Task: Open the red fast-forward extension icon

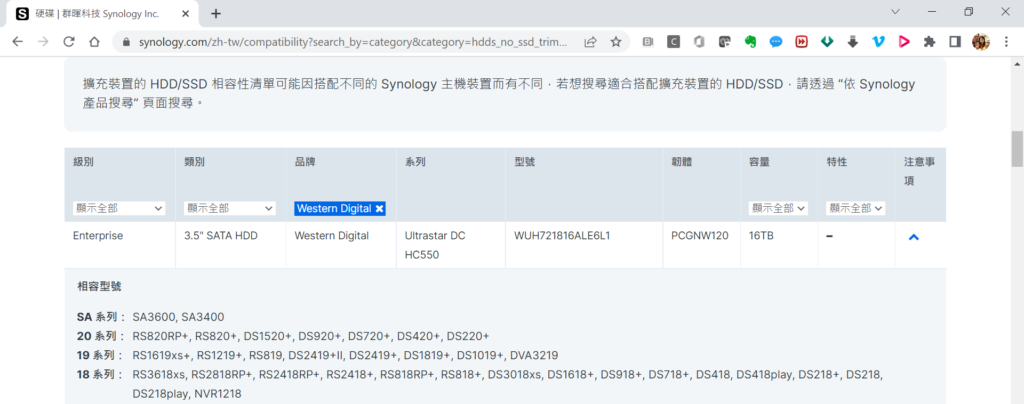Action: [801, 42]
